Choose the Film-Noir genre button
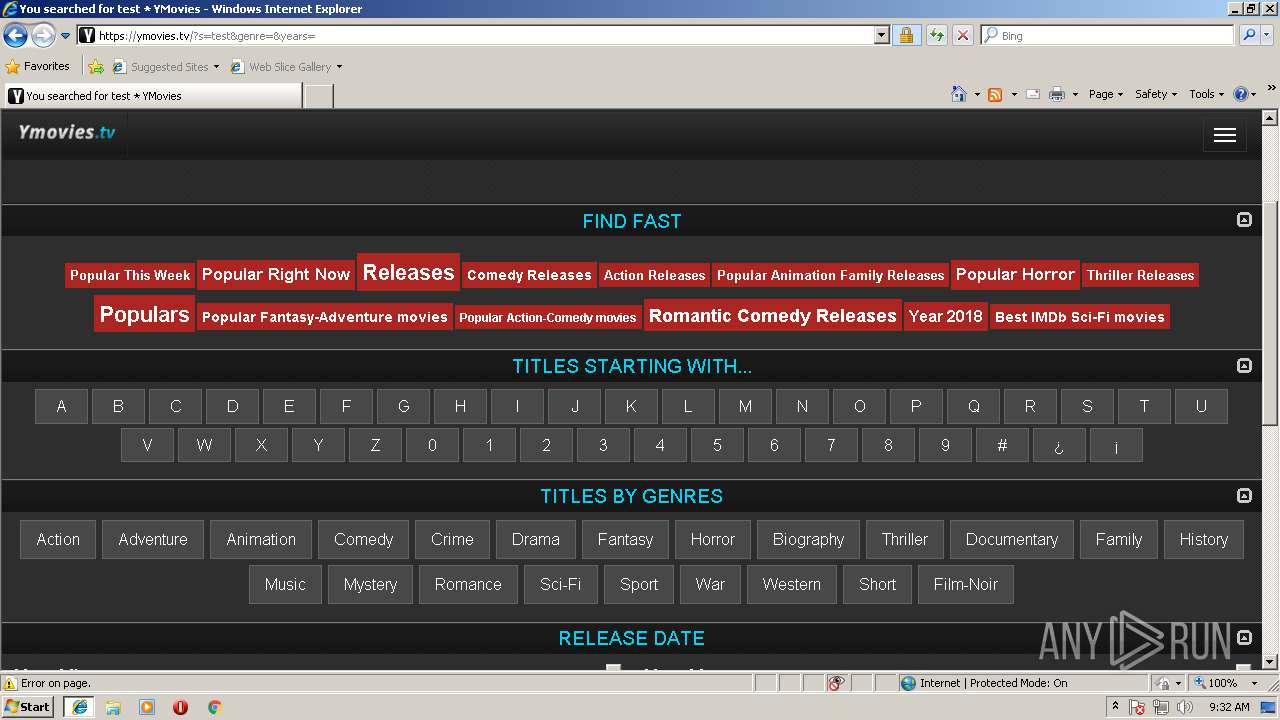The width and height of the screenshot is (1280, 720). click(966, 584)
